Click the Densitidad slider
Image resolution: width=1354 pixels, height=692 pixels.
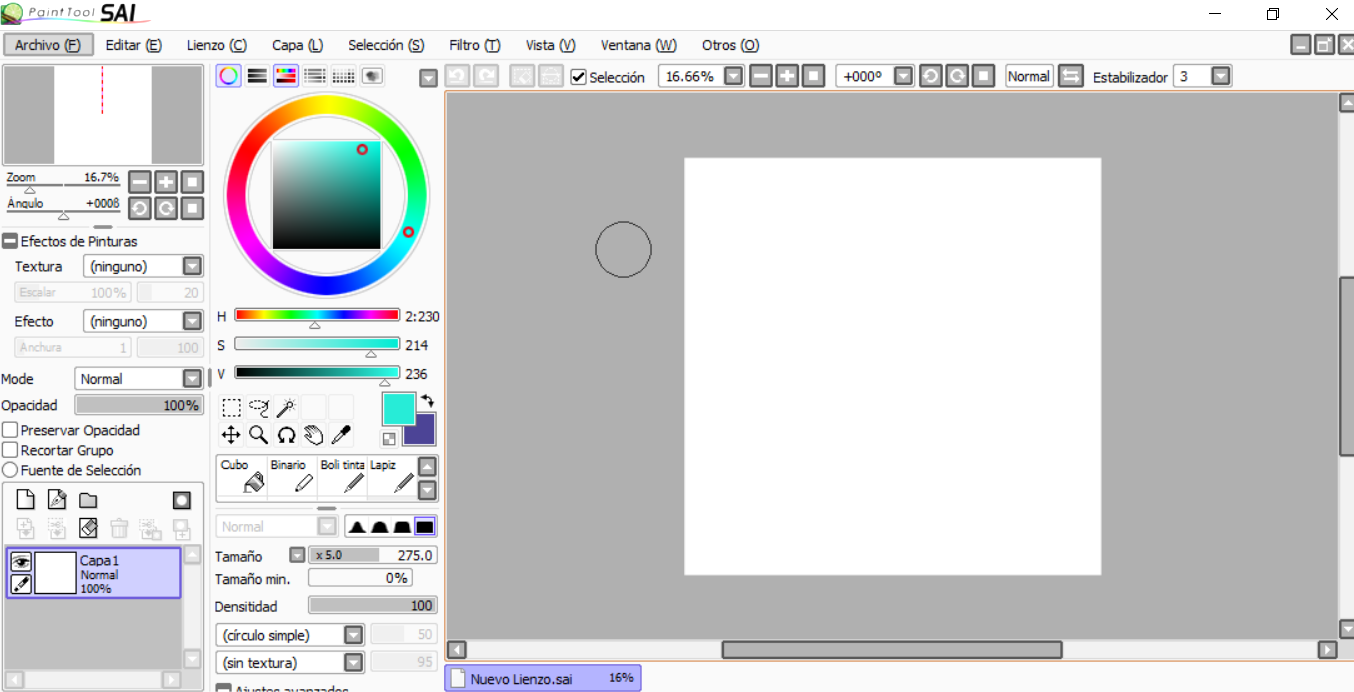coord(372,605)
